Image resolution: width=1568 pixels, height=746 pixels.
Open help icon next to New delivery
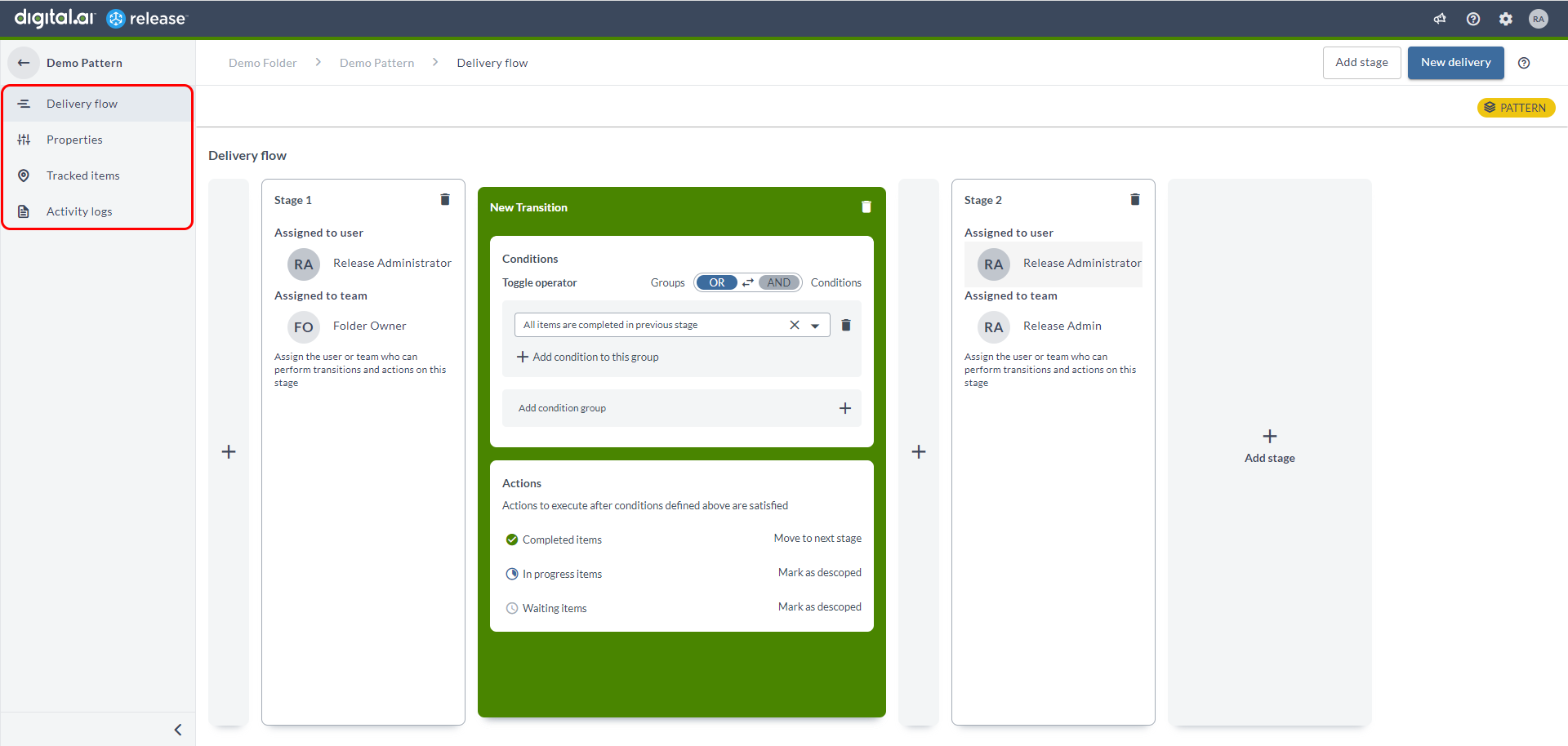pos(1524,63)
